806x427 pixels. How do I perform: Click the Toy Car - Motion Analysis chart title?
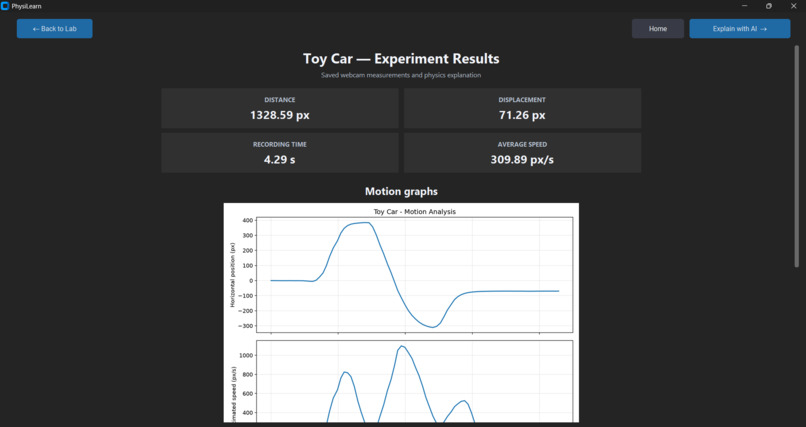414,212
